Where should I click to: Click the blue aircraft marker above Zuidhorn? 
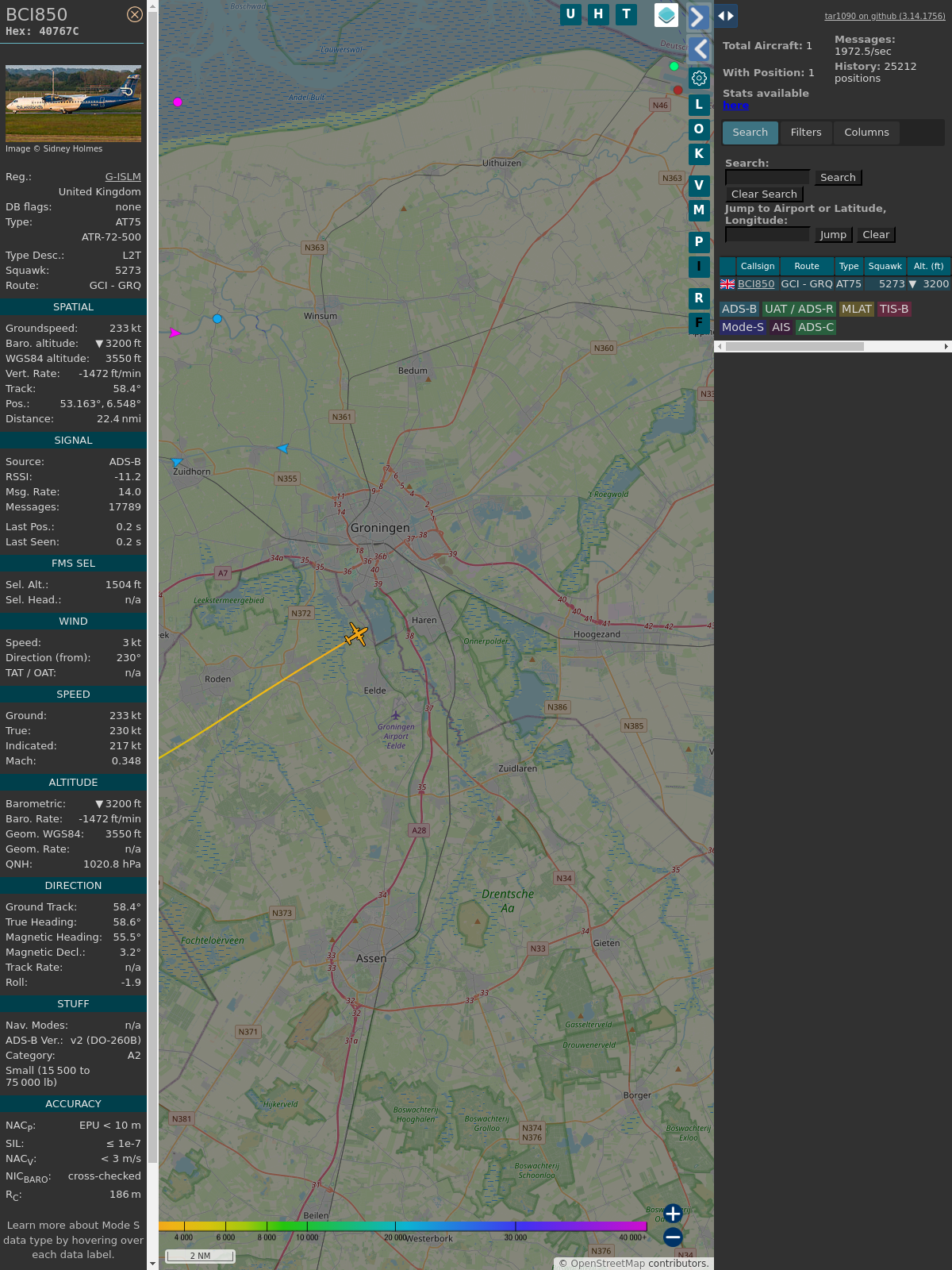tap(177, 461)
